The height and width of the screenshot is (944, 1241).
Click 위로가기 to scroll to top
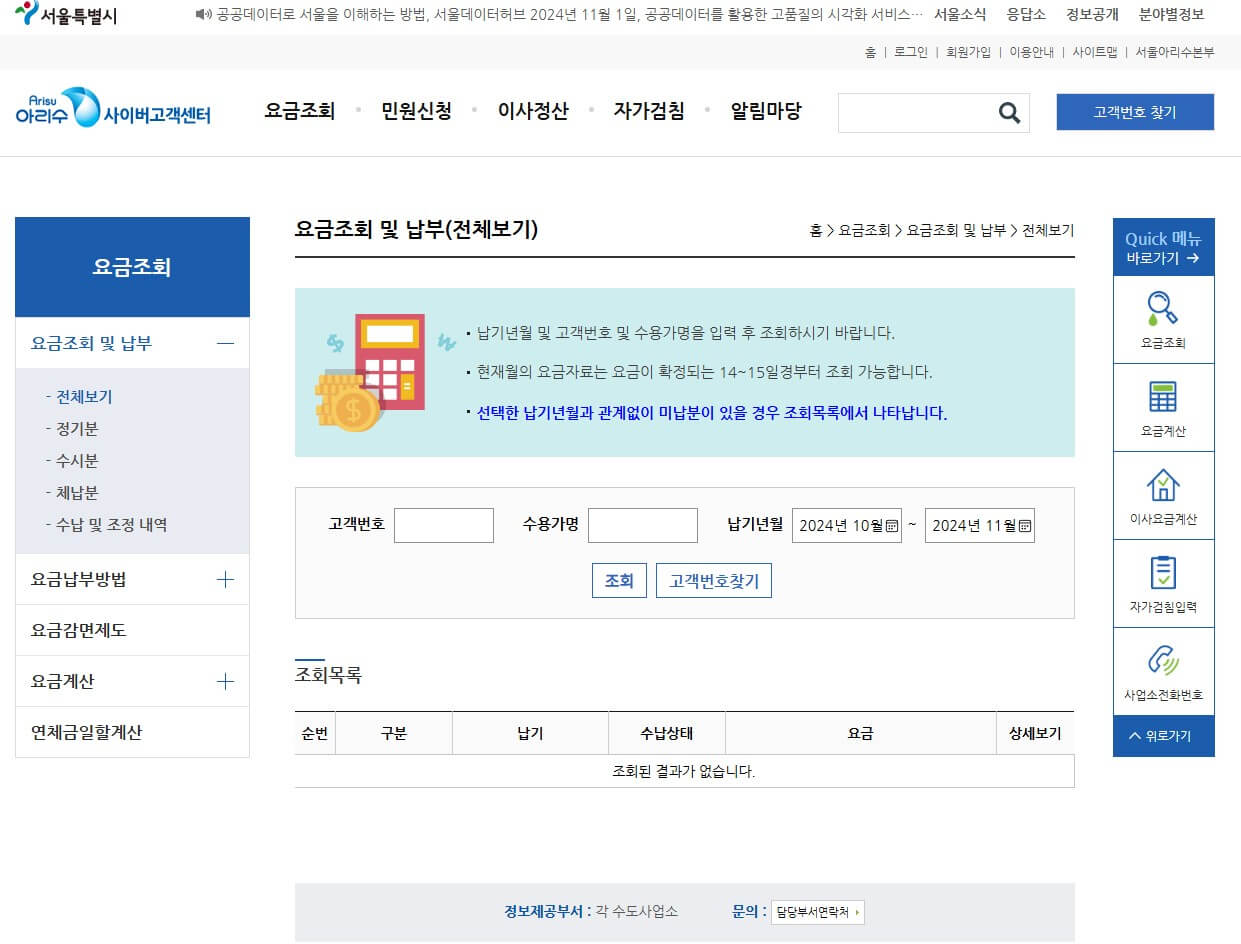[1163, 736]
